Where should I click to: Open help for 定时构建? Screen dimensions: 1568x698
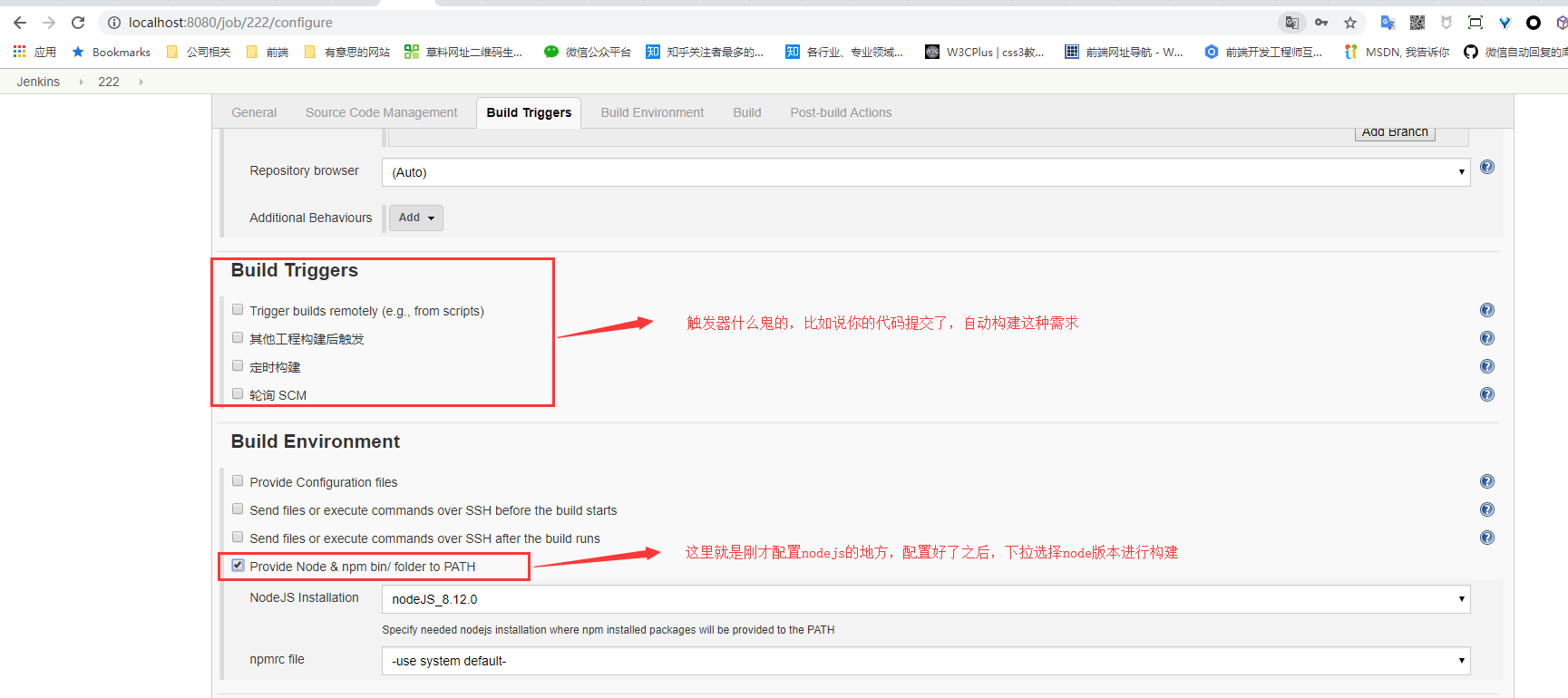[x=1487, y=366]
